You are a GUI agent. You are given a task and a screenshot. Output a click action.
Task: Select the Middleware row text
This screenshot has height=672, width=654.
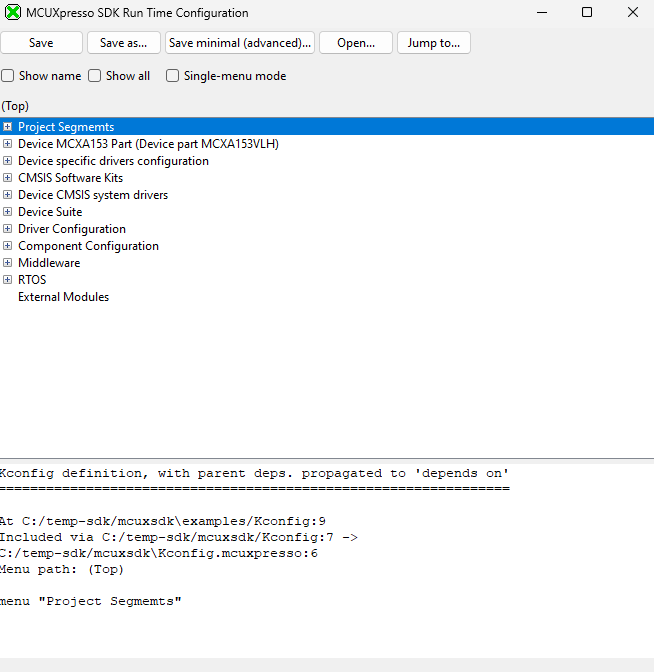tap(49, 263)
